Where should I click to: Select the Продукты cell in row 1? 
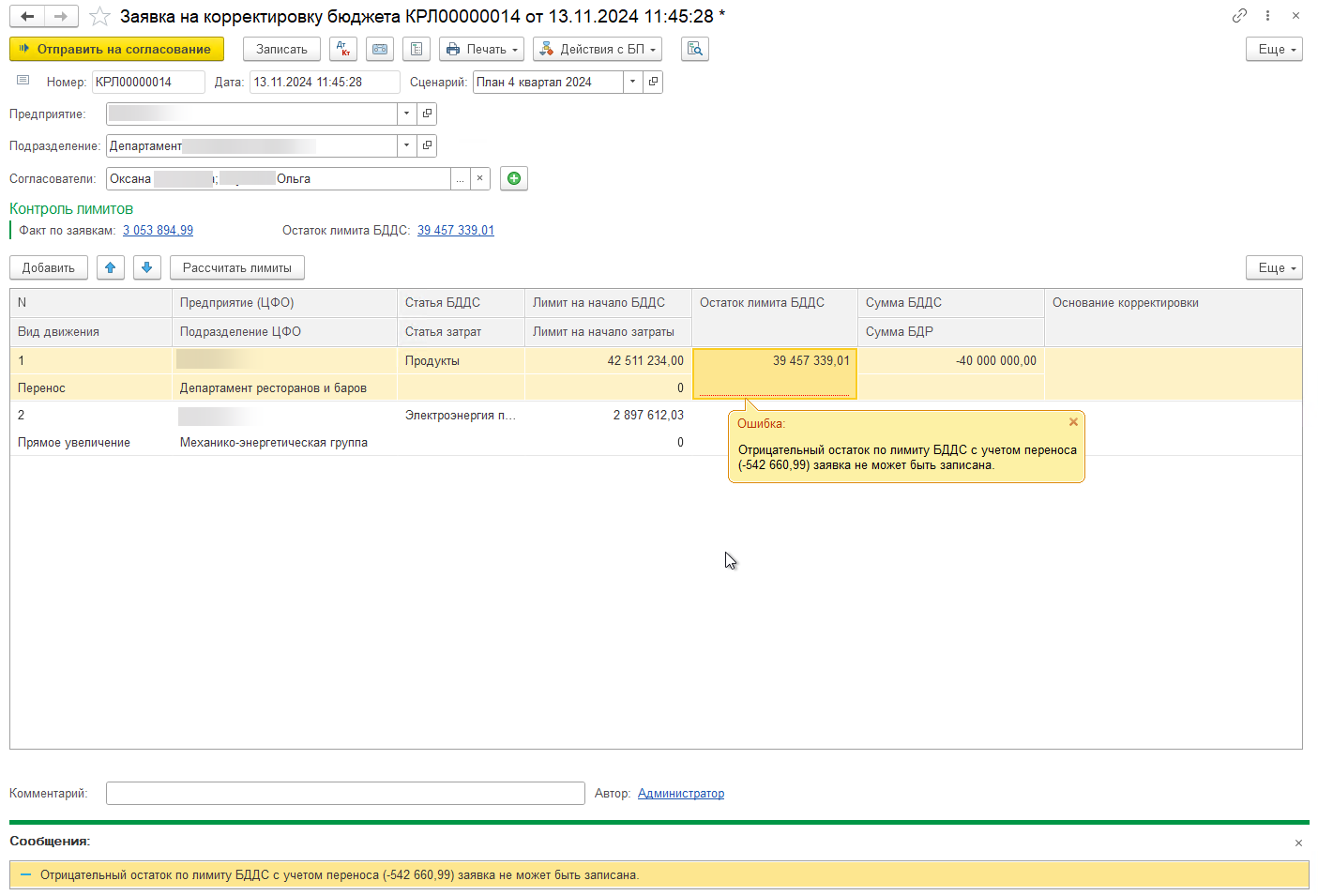coord(461,360)
